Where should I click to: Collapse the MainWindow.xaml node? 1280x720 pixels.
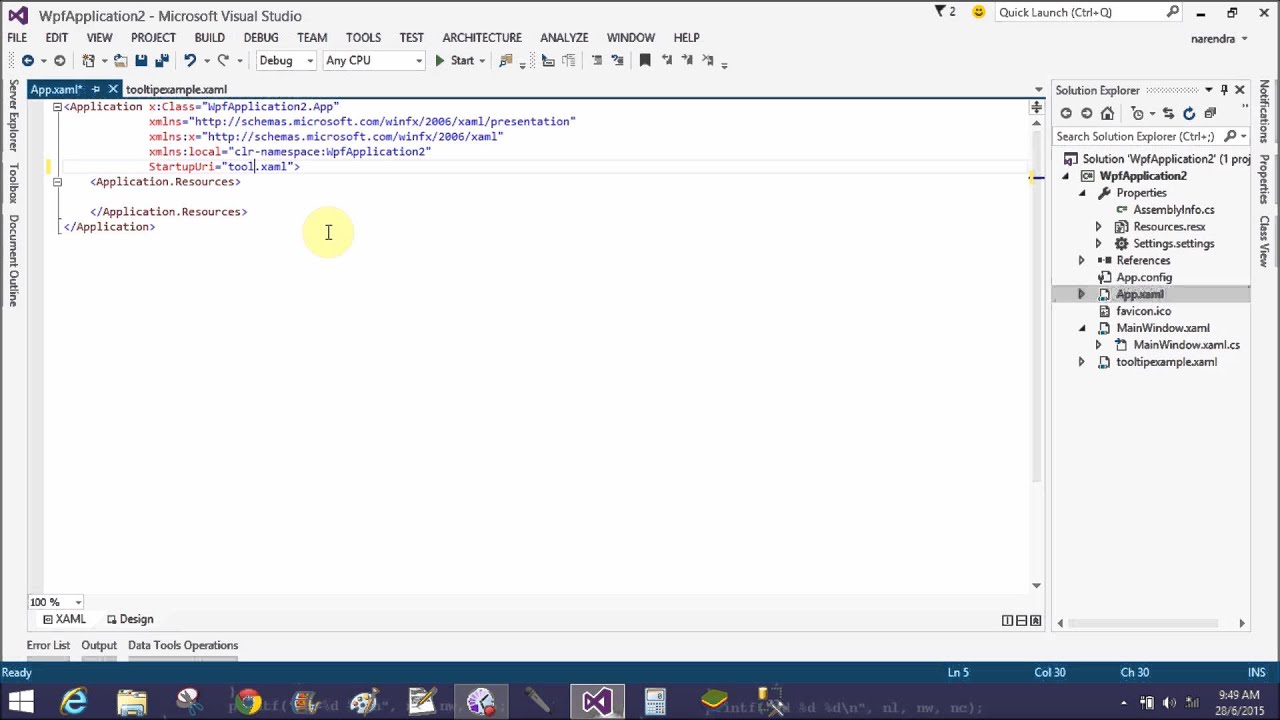tap(1081, 328)
